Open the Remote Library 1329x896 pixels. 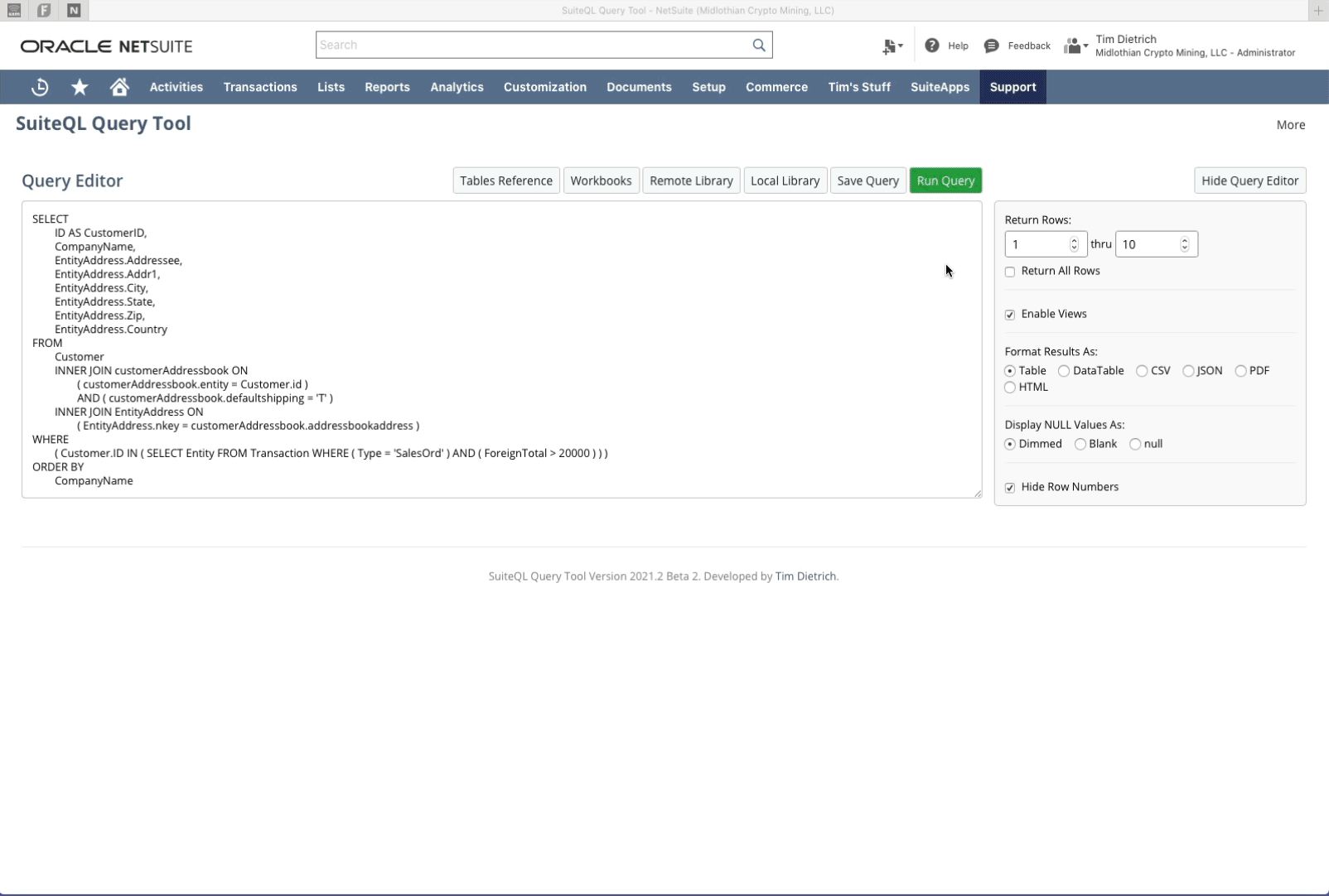[691, 181]
